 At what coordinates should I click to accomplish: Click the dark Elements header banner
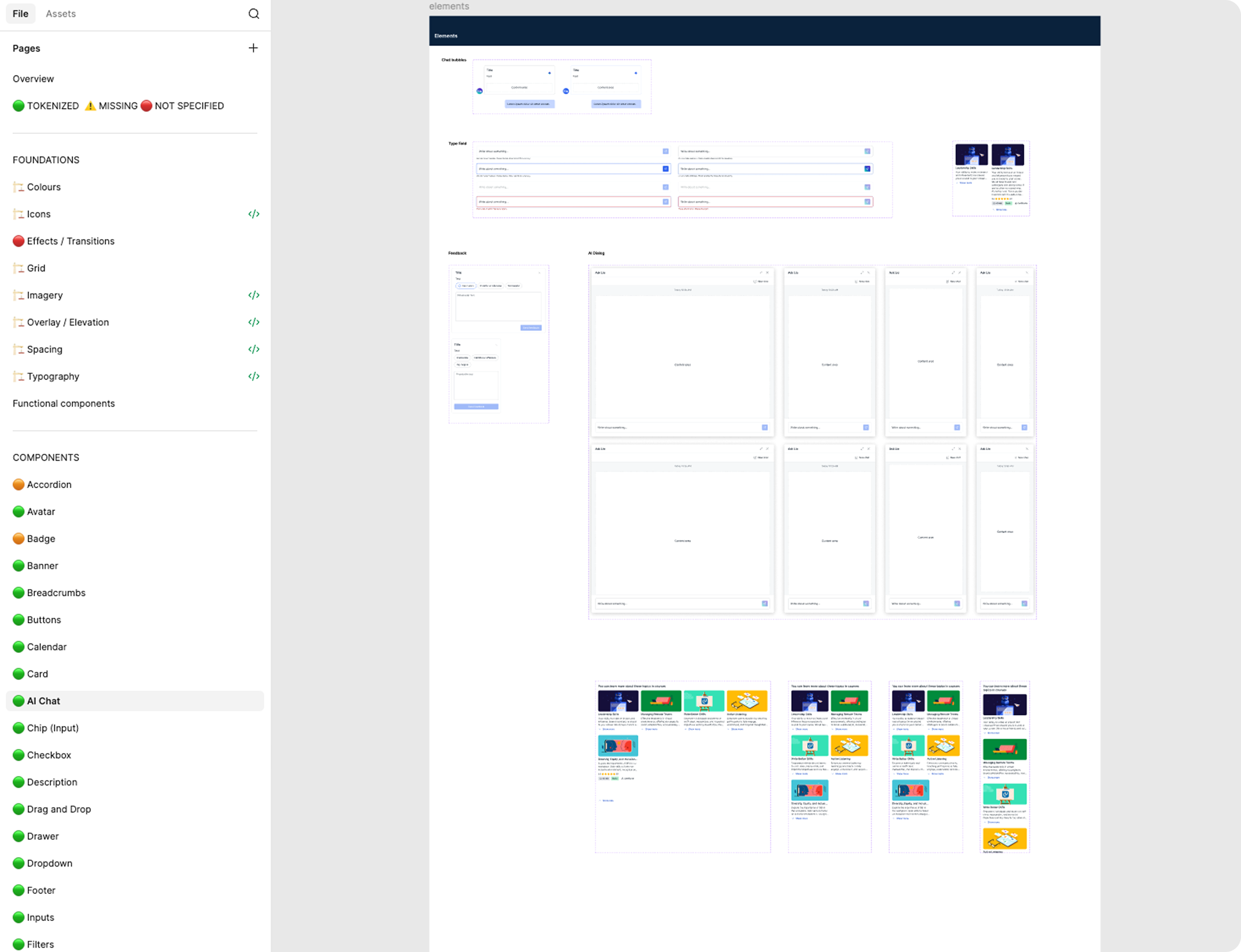[x=764, y=31]
